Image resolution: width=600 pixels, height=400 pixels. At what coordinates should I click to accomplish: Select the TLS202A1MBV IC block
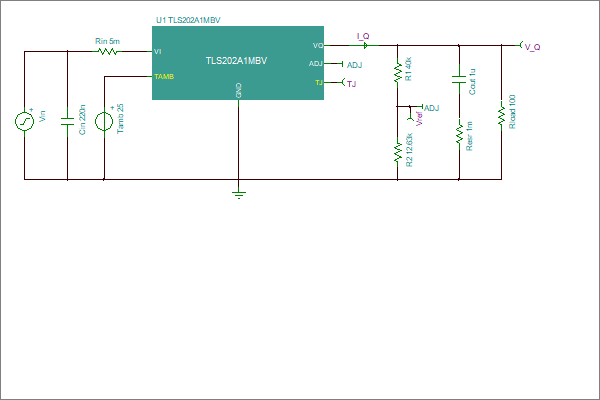pyautogui.click(x=238, y=63)
